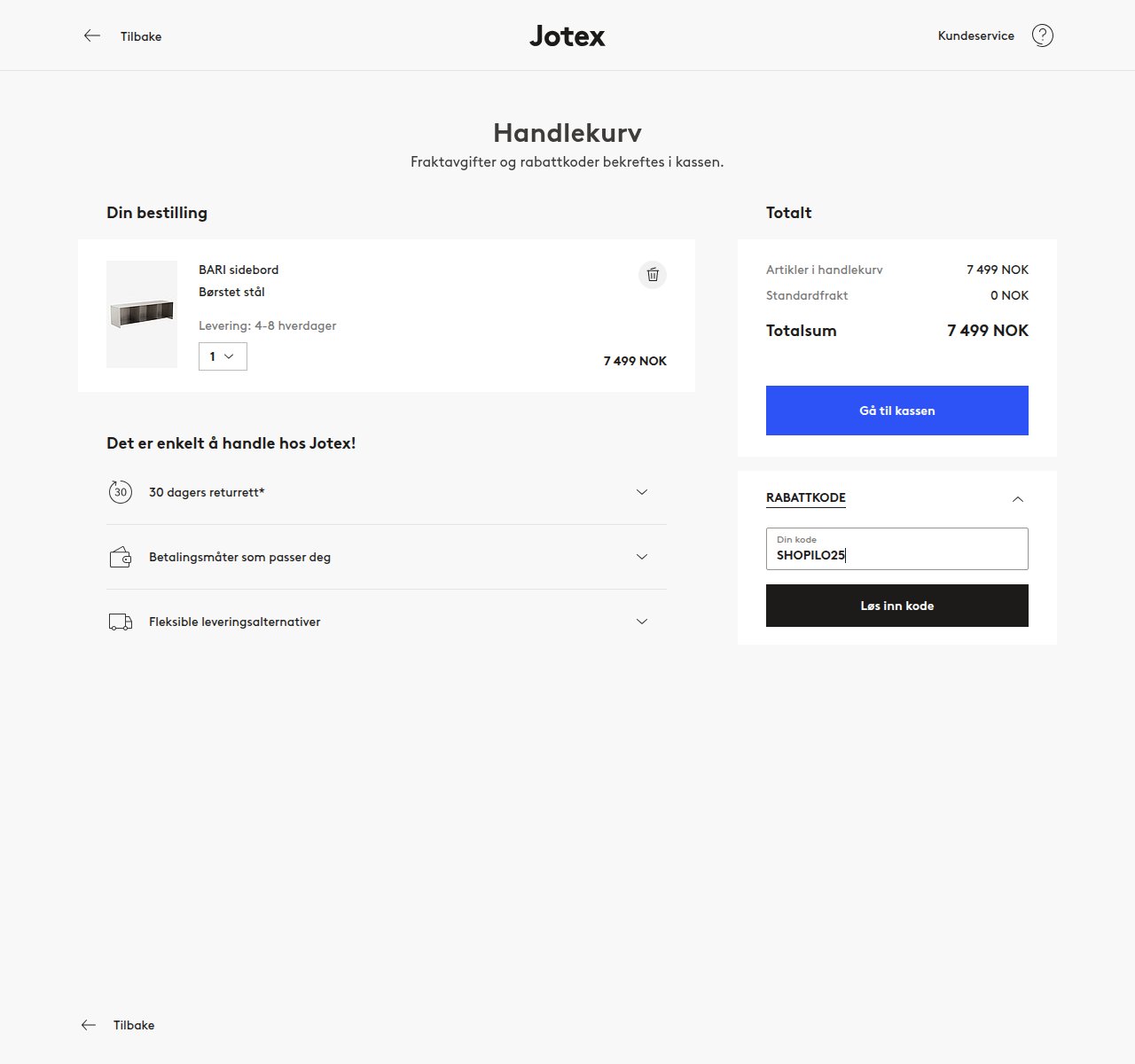Click the RABATTKODE heading
Image resolution: width=1135 pixels, height=1064 pixels.
tap(806, 497)
